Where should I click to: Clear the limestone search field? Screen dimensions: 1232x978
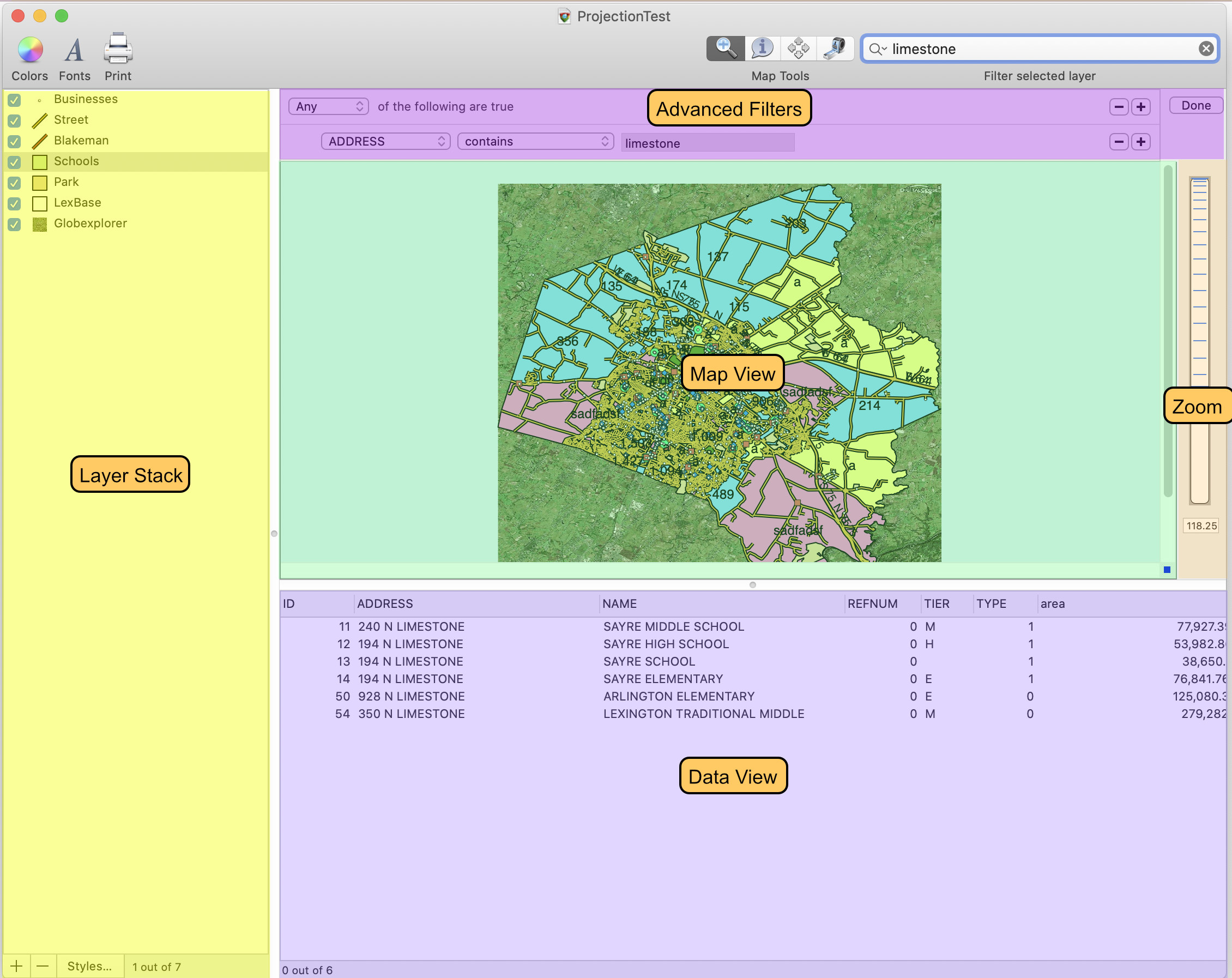[x=1206, y=49]
